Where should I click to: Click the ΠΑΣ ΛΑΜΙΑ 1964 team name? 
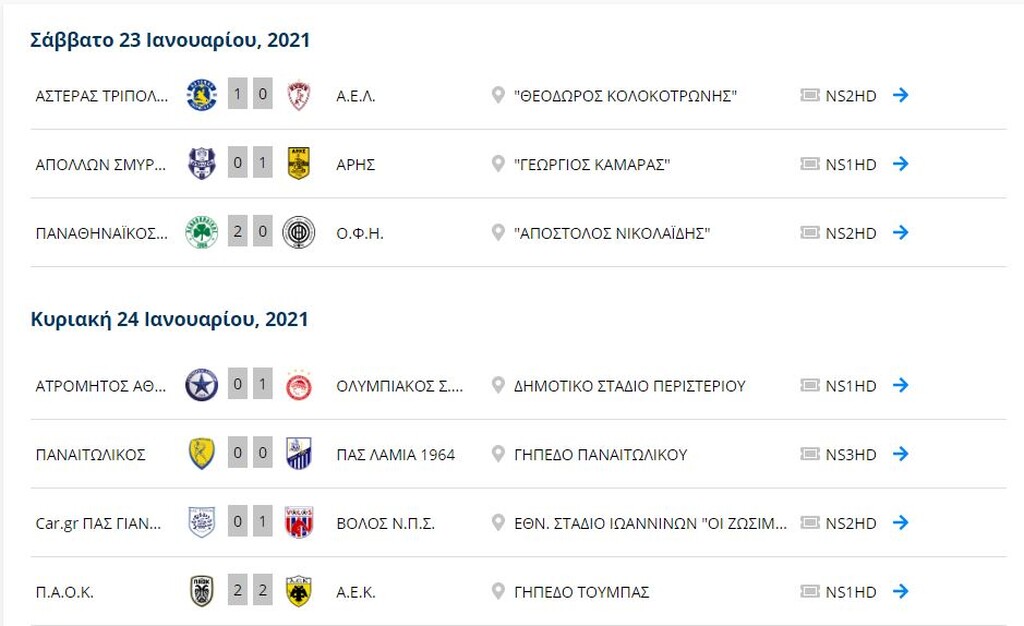point(396,455)
